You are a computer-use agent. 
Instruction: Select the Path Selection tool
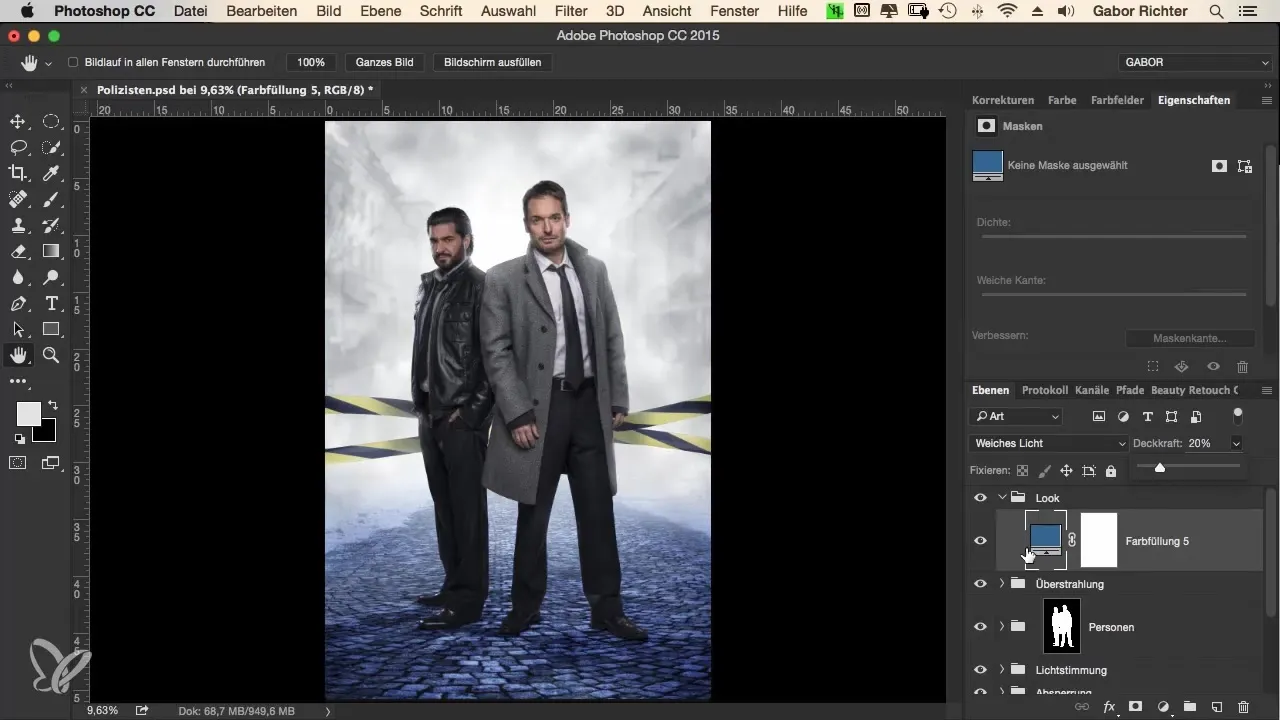click(x=18, y=329)
